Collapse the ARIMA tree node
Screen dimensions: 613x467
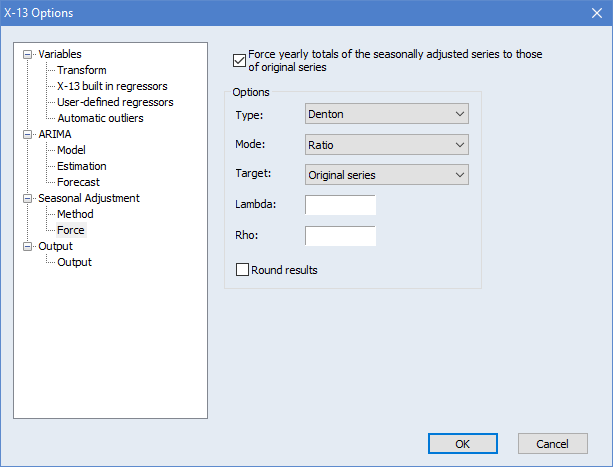tap(27, 134)
